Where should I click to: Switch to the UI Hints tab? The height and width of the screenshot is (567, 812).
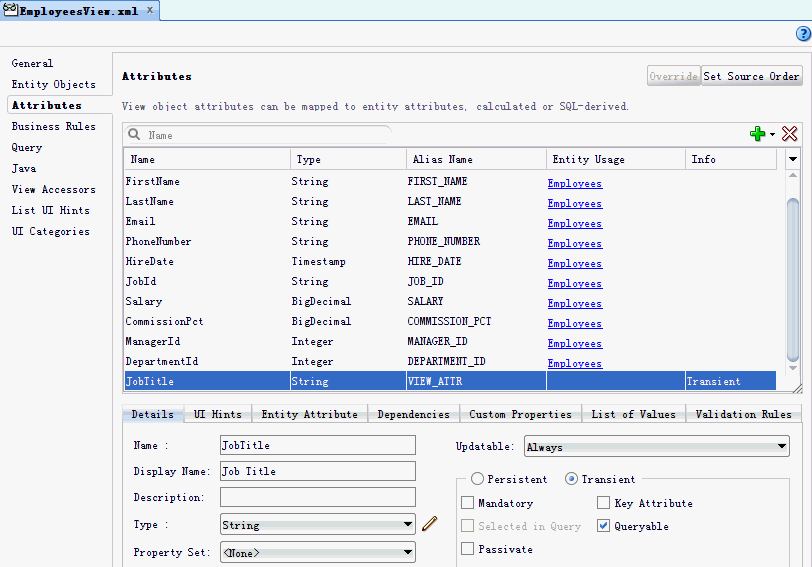[218, 414]
